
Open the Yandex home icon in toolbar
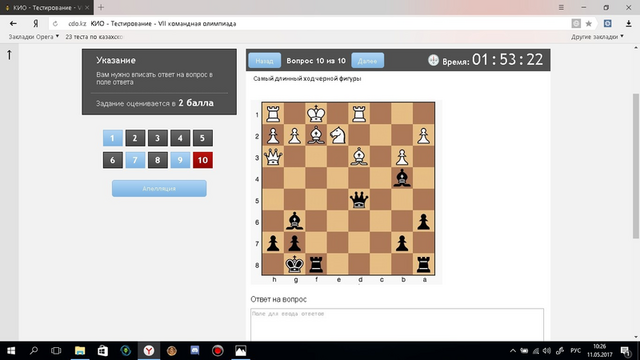click(x=36, y=24)
